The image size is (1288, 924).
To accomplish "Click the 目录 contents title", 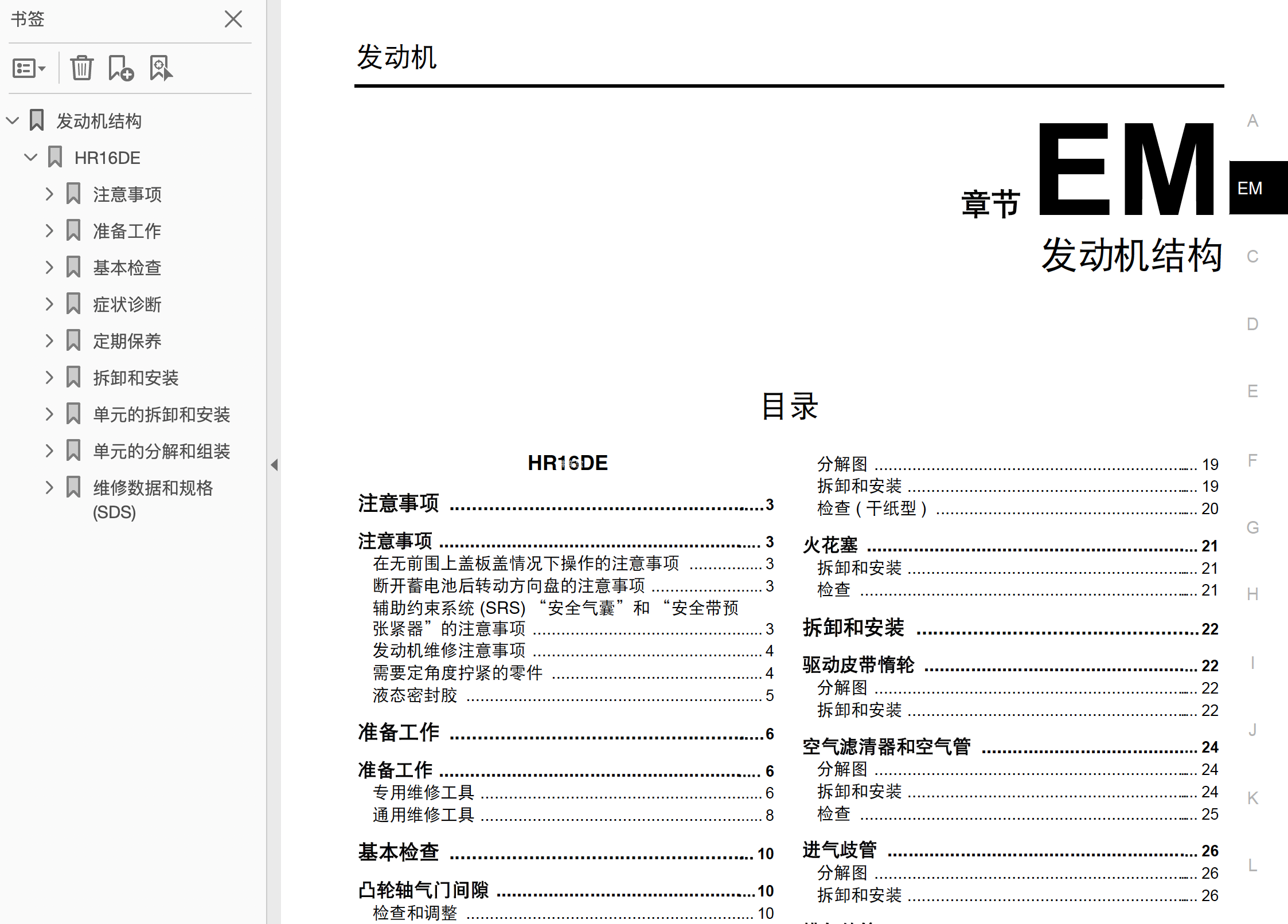I will (790, 406).
